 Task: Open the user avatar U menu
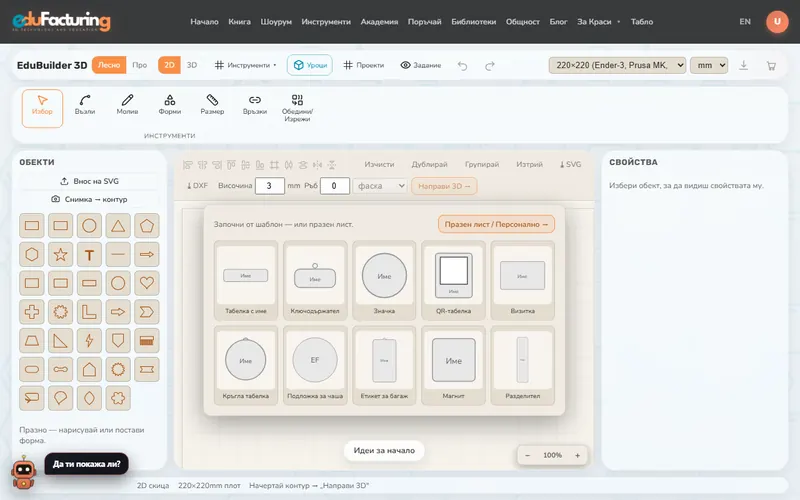point(777,21)
